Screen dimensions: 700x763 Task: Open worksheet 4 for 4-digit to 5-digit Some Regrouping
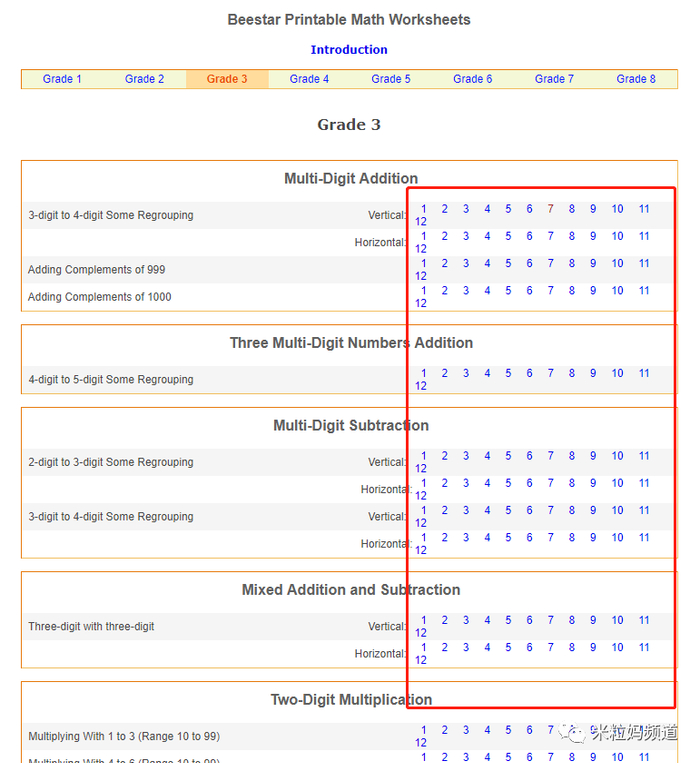(487, 373)
